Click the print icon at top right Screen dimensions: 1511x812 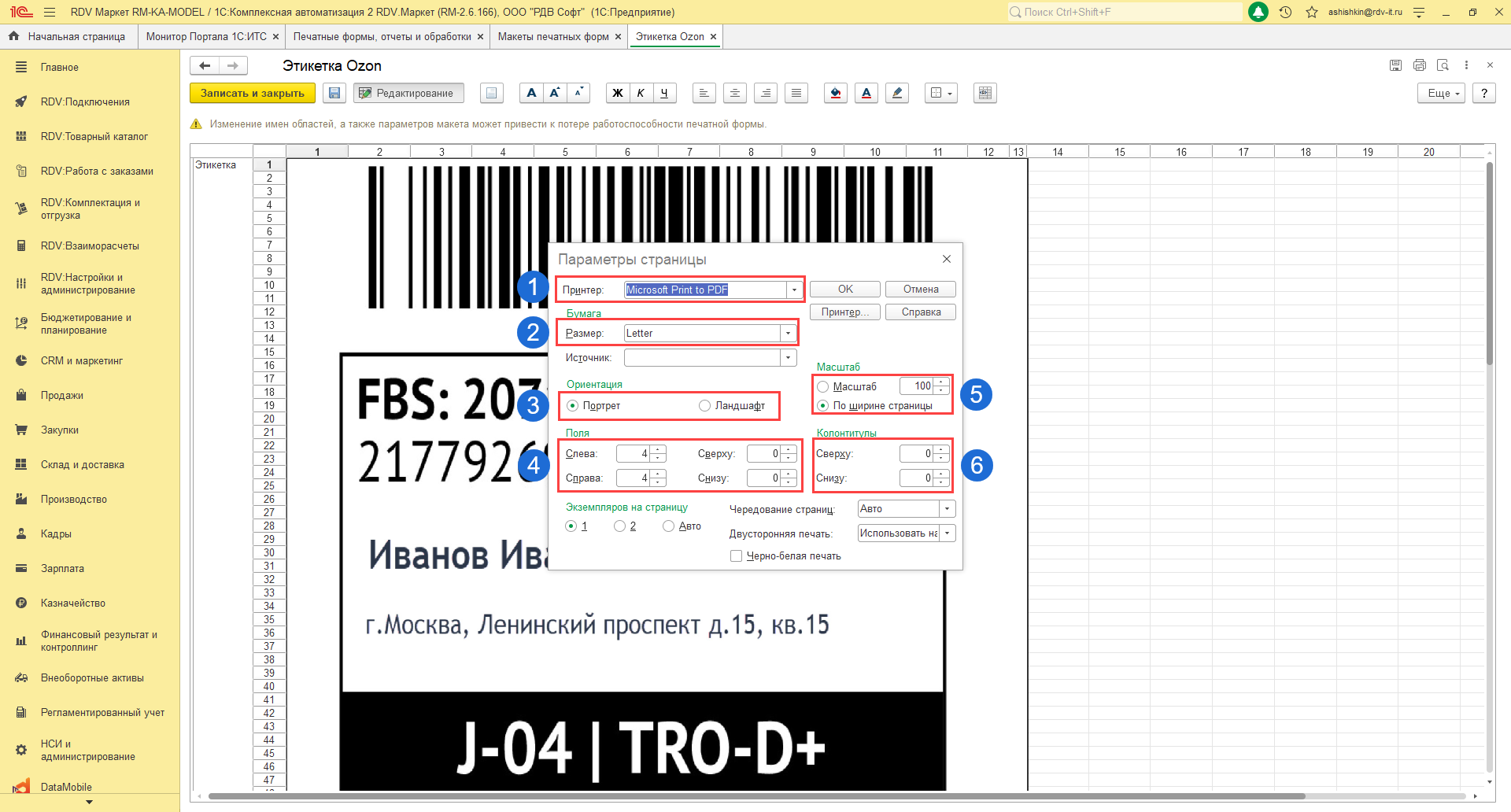pos(1419,65)
